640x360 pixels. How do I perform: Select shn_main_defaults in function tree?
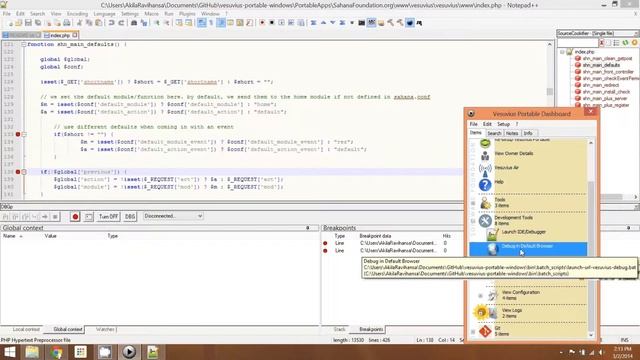point(601,65)
